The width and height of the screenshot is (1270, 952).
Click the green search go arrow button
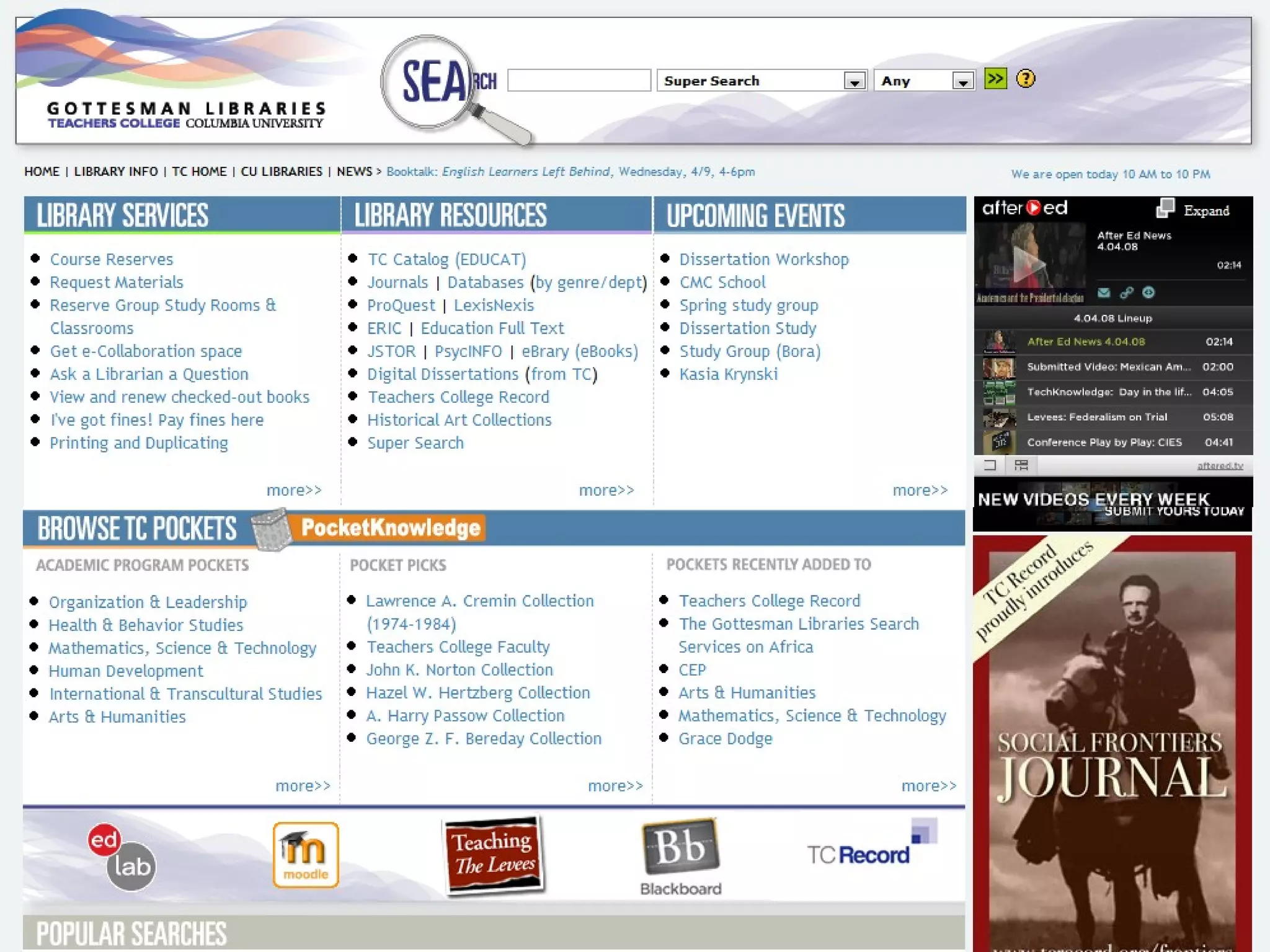pyautogui.click(x=995, y=79)
